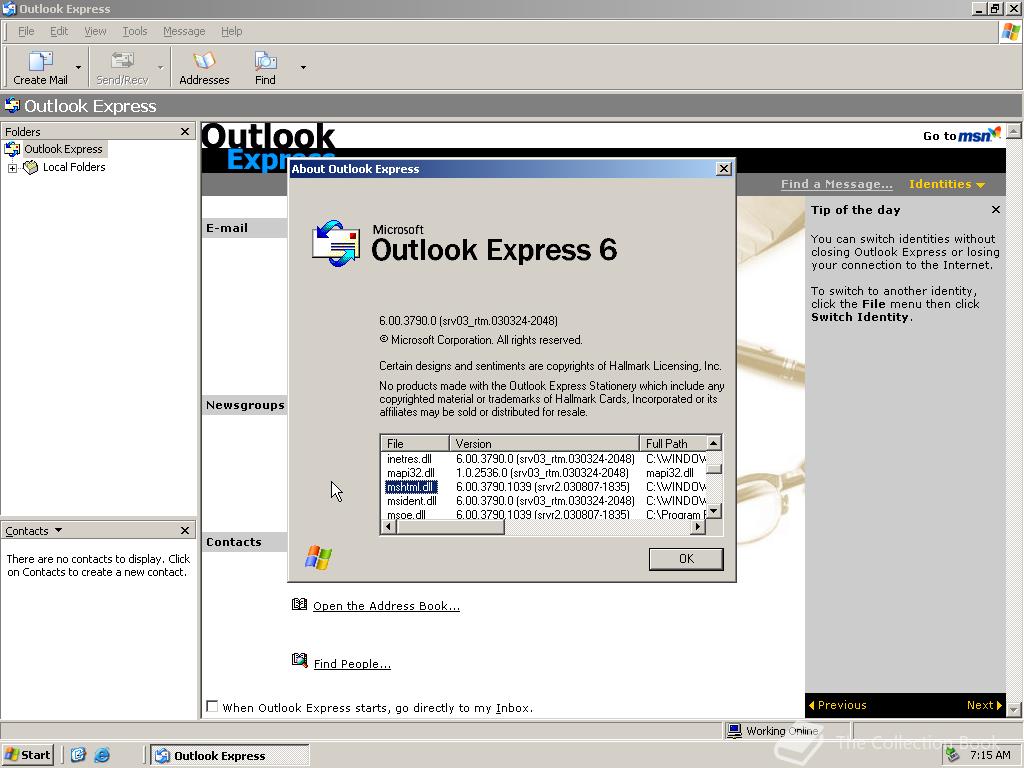Click the Address Book icon

[x=299, y=604]
